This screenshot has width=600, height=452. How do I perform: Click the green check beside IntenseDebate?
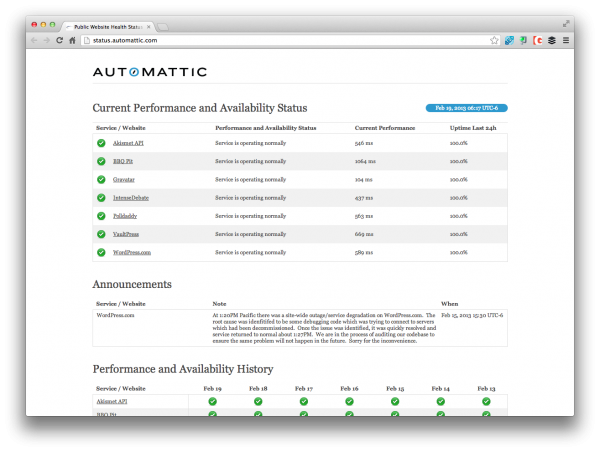click(101, 198)
